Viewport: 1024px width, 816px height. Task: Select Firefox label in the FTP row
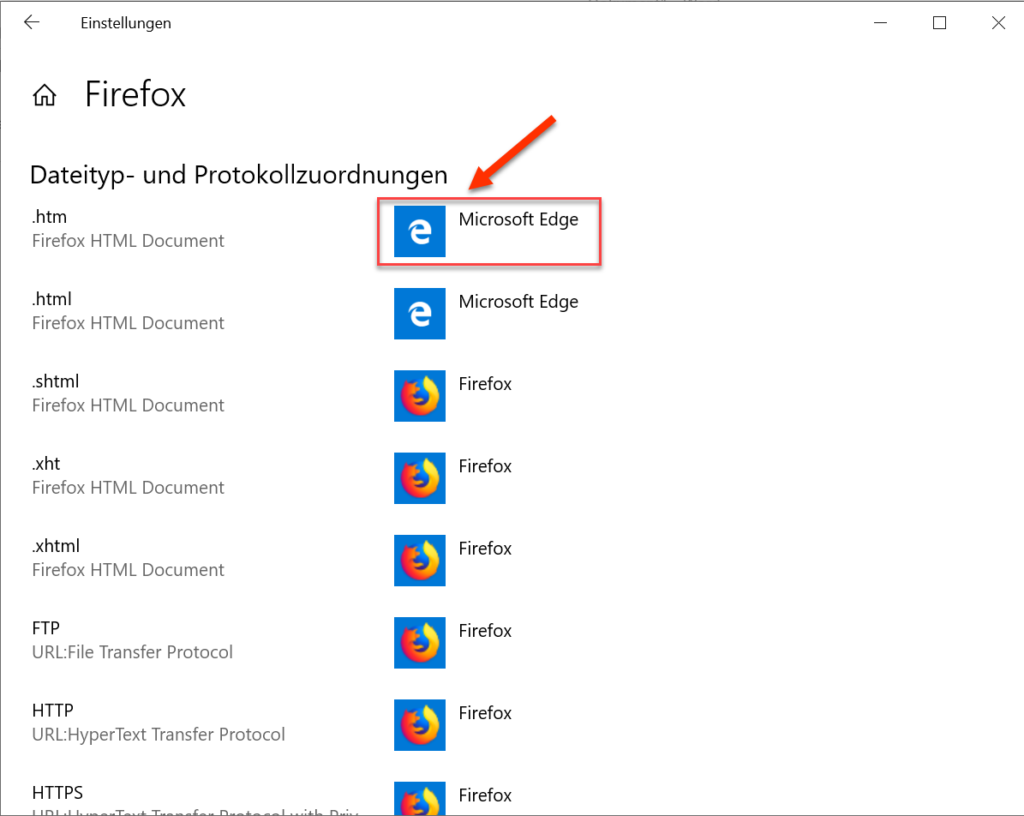[485, 631]
